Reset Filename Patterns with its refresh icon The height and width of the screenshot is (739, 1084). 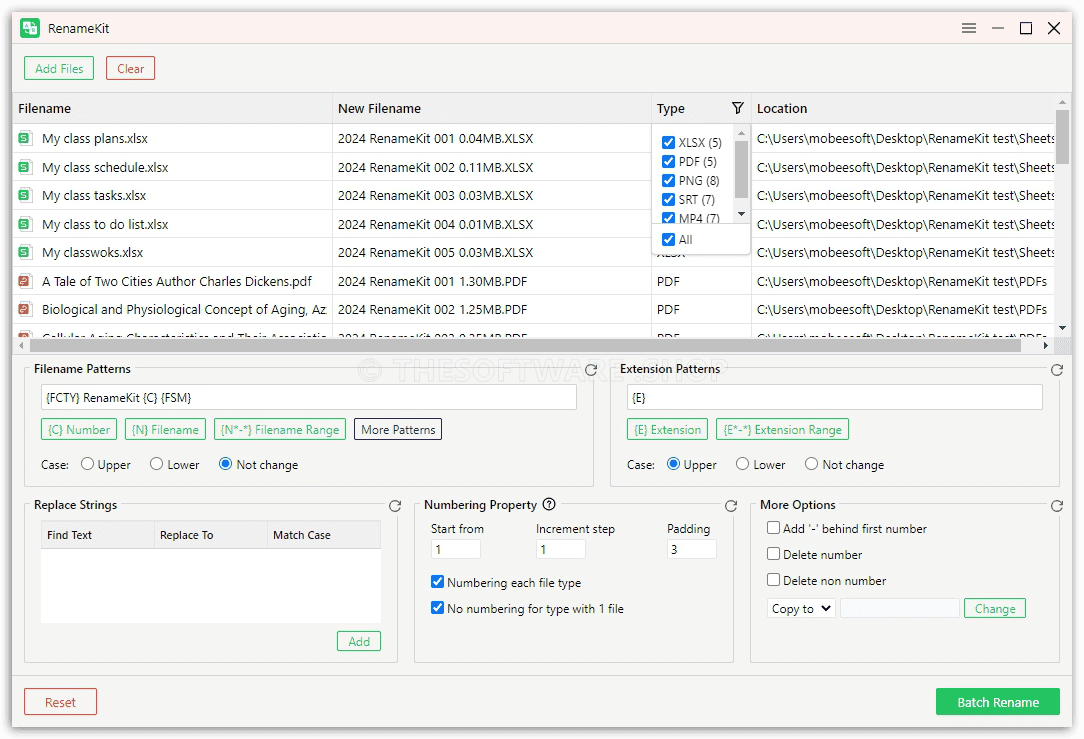[x=590, y=370]
